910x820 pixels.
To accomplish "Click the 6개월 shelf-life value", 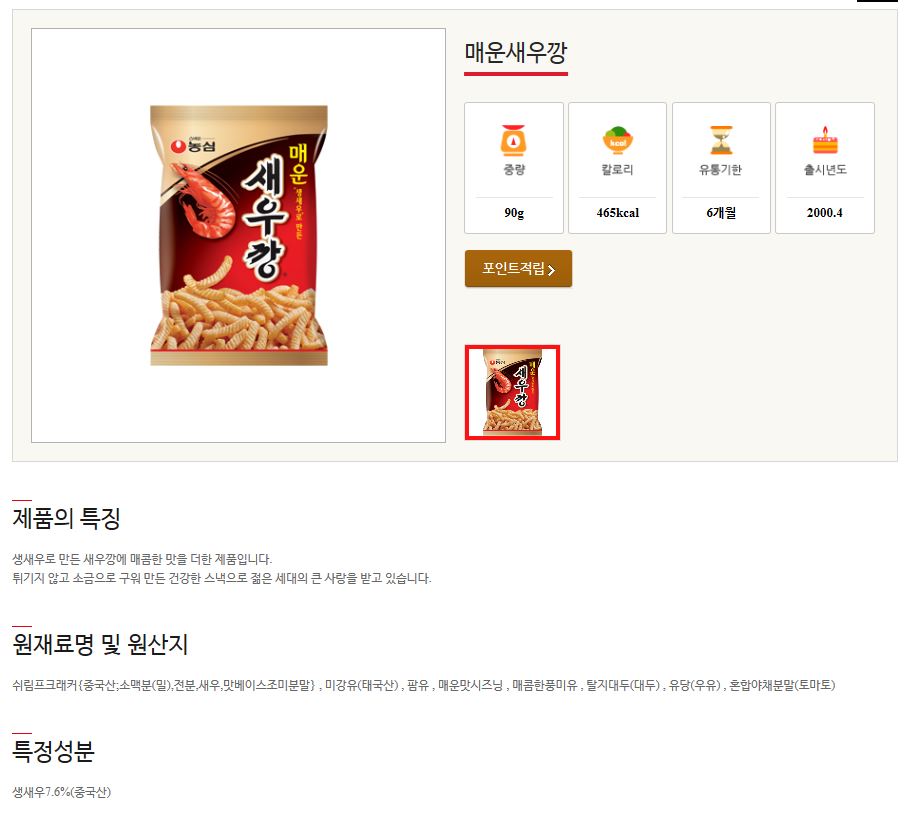I will 721,213.
